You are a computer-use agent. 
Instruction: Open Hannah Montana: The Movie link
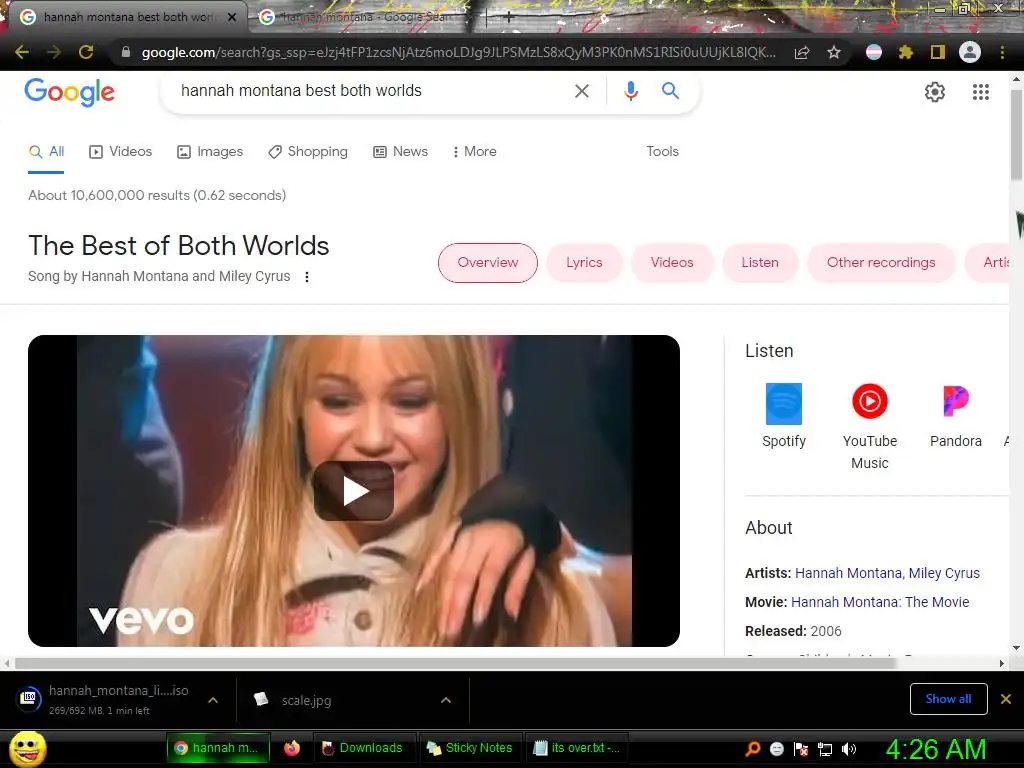[880, 602]
